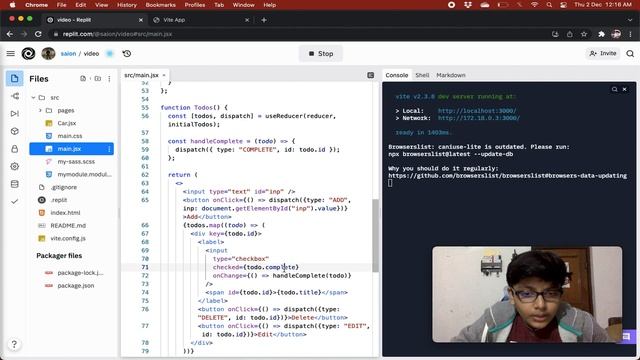Switch to the Console tab
Image resolution: width=640 pixels, height=360 pixels.
point(397,75)
